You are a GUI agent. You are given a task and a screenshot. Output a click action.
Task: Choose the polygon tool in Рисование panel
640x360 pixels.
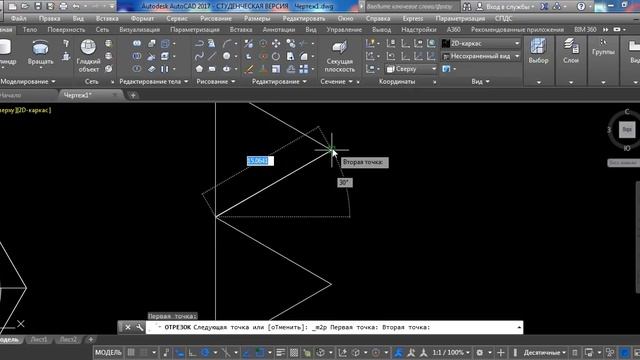[x=199, y=69]
